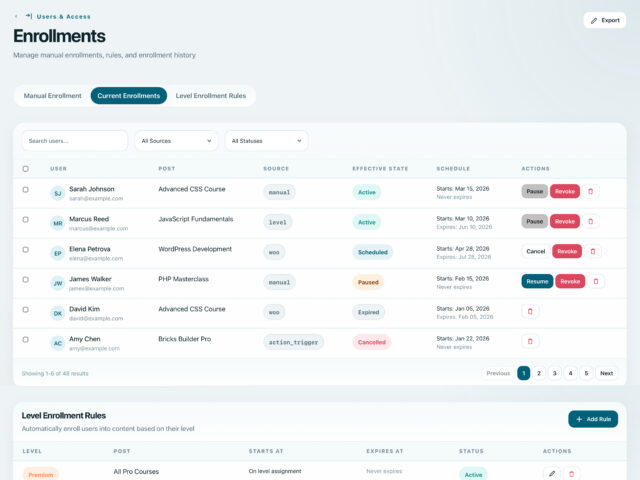Revoke Marcus Reed's enrollment
Screen dimensions: 640x480
(x=565, y=221)
